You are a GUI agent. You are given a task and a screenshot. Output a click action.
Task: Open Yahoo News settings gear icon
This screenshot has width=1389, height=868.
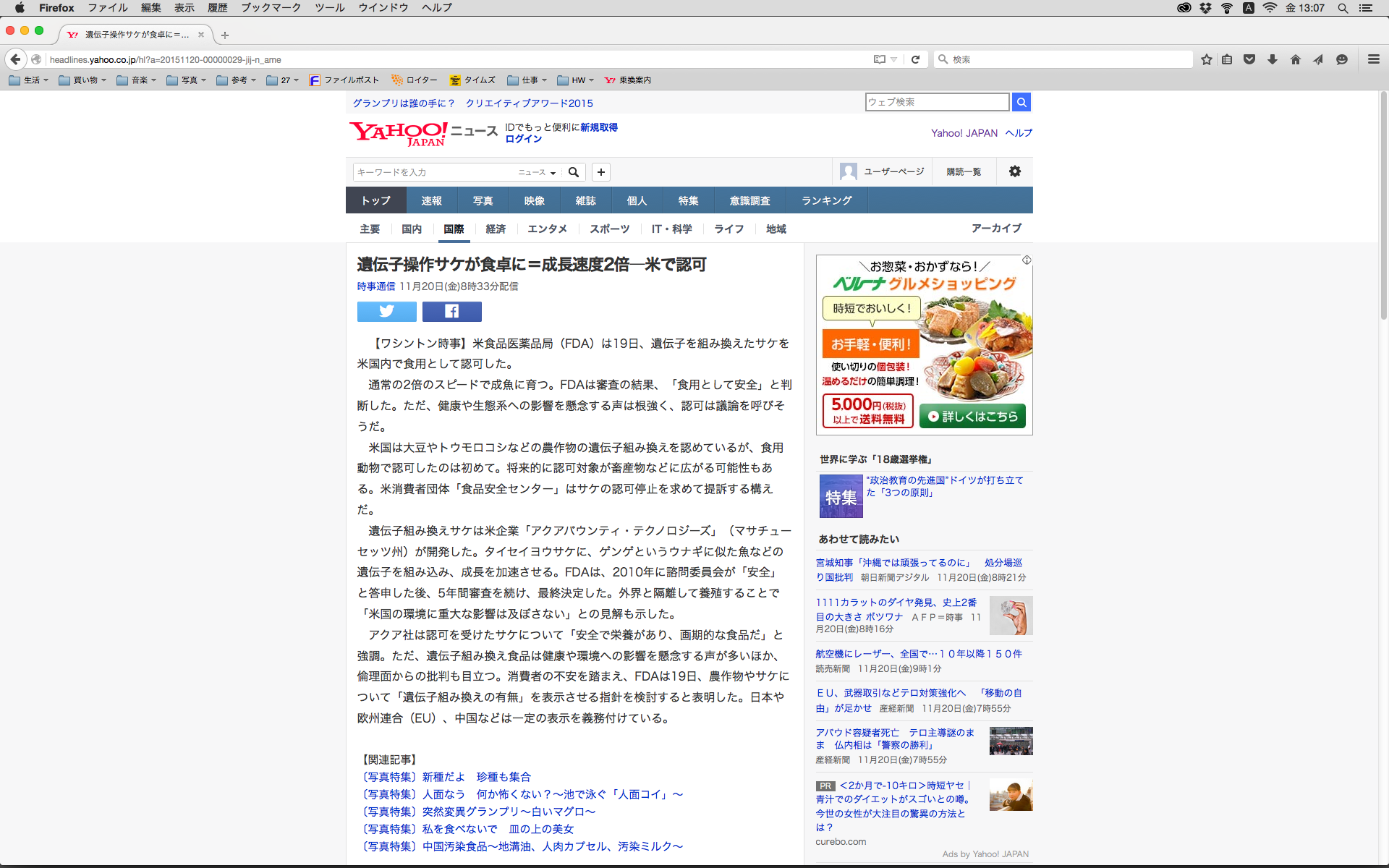(1014, 171)
